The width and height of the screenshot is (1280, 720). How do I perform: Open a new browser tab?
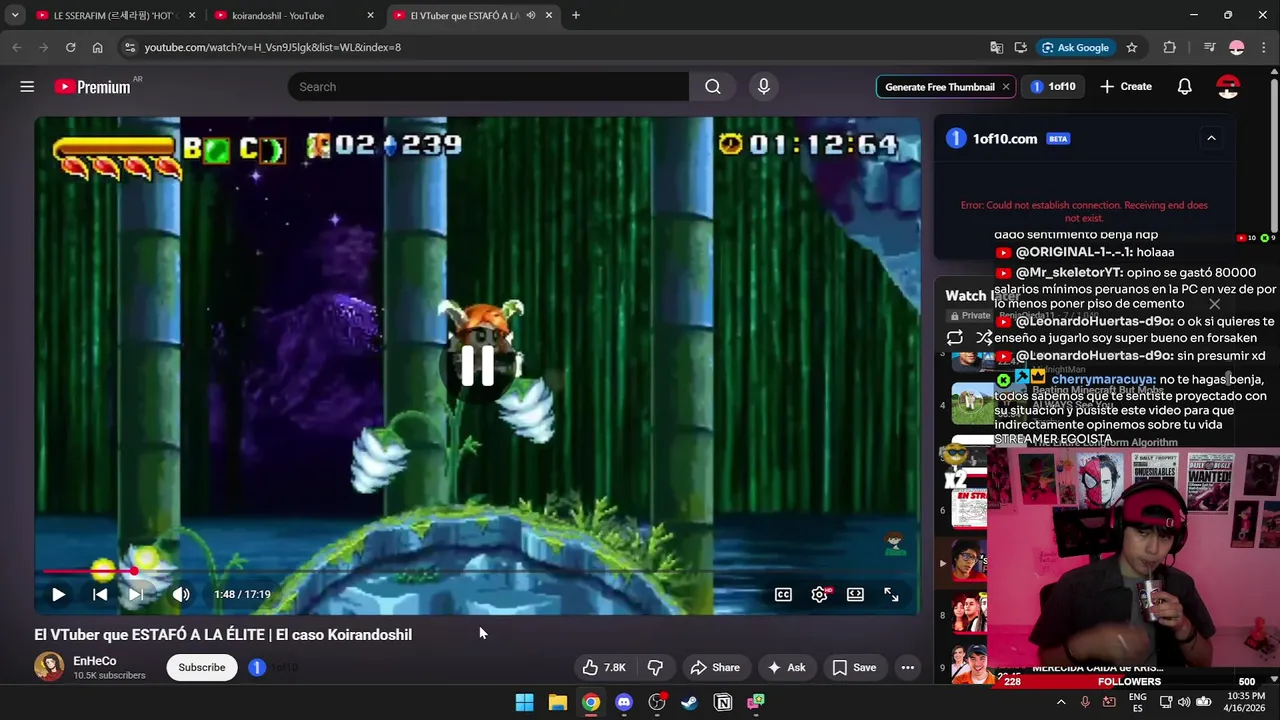coord(576,15)
